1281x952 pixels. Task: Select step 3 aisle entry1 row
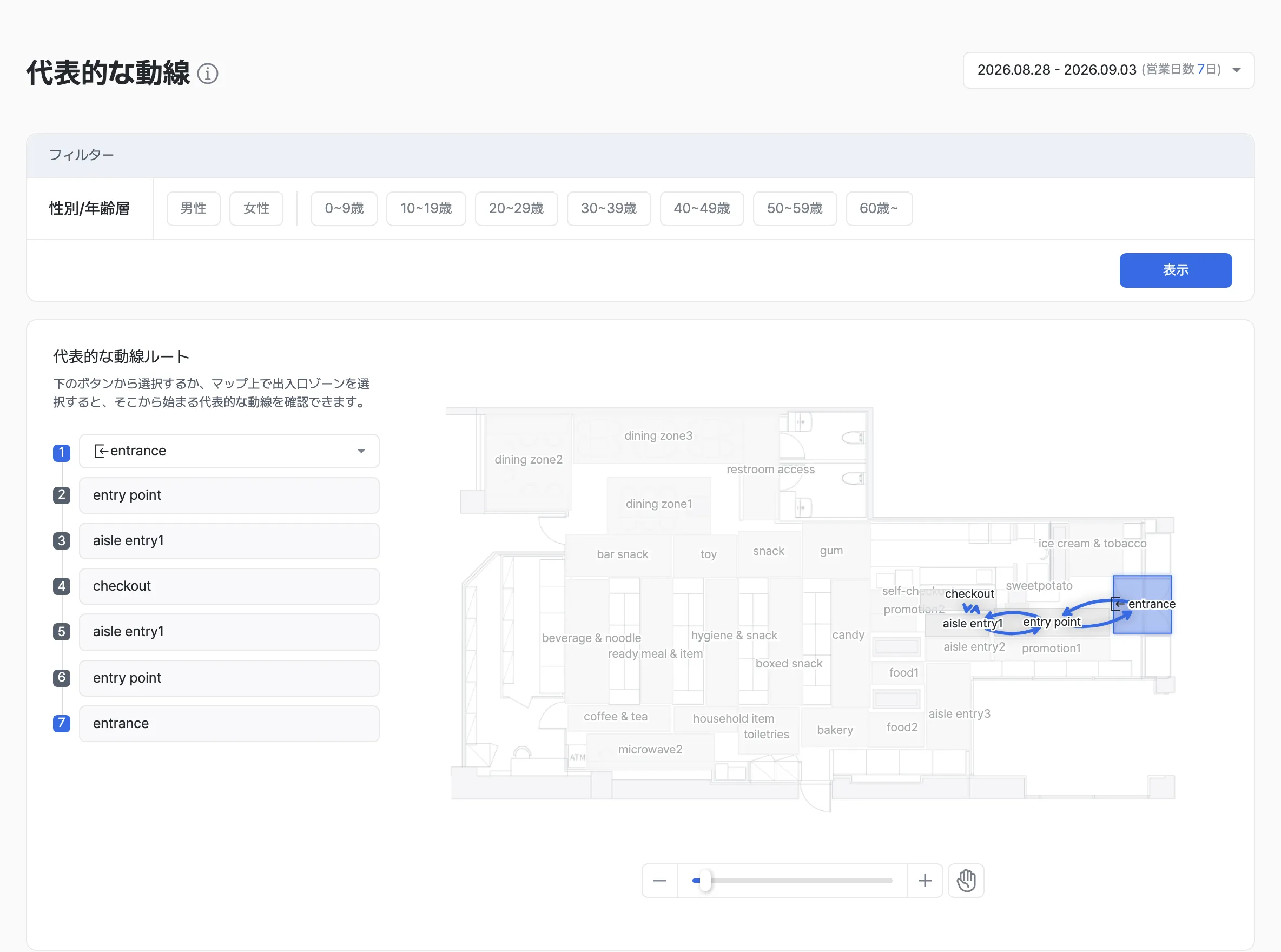point(229,540)
